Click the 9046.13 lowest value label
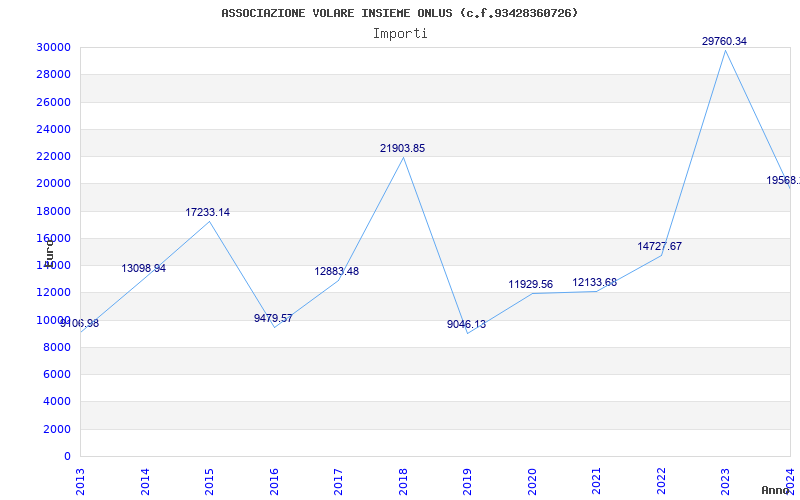This screenshot has height=500, width=800. [x=466, y=324]
